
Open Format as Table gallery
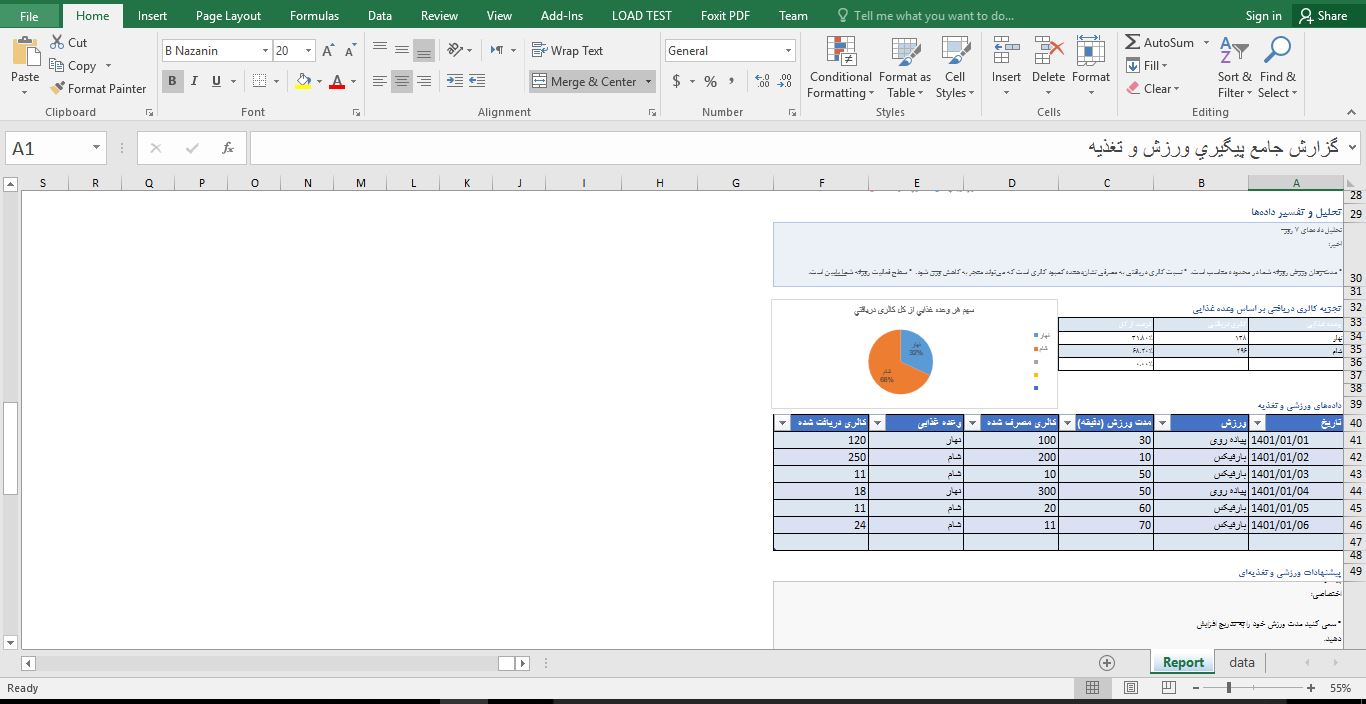(905, 68)
